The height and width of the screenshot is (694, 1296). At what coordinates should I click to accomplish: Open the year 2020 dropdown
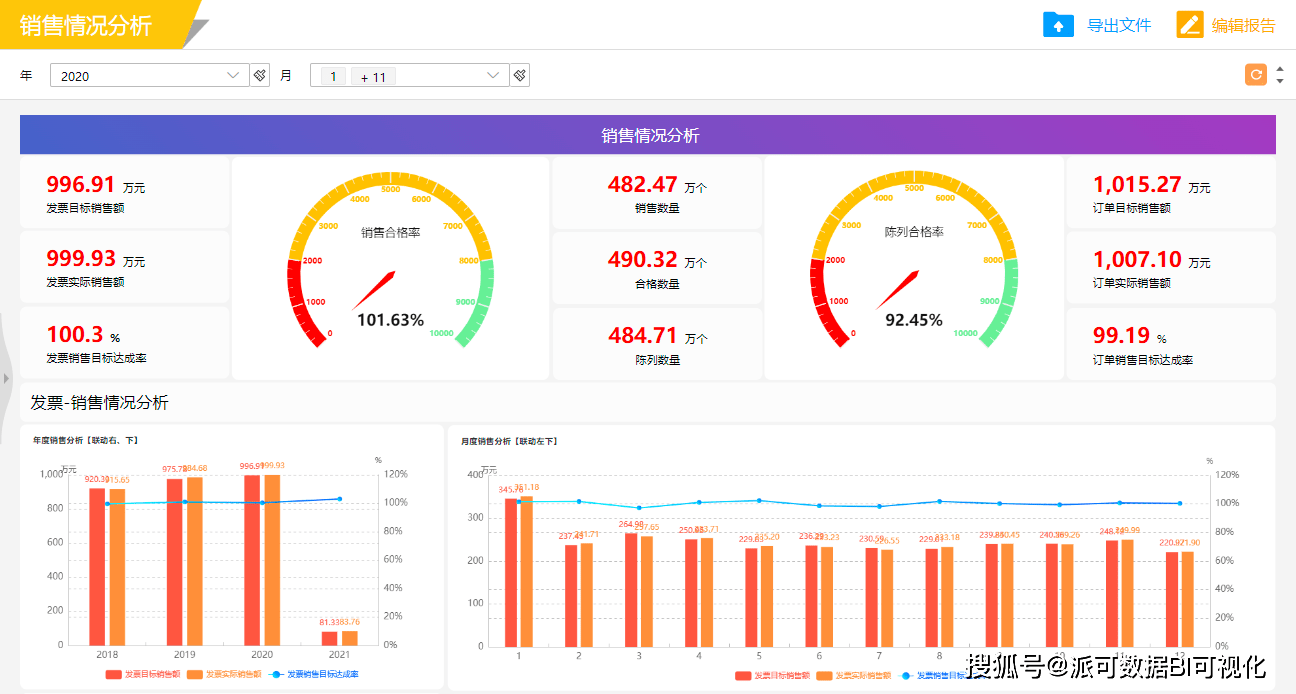[x=233, y=75]
